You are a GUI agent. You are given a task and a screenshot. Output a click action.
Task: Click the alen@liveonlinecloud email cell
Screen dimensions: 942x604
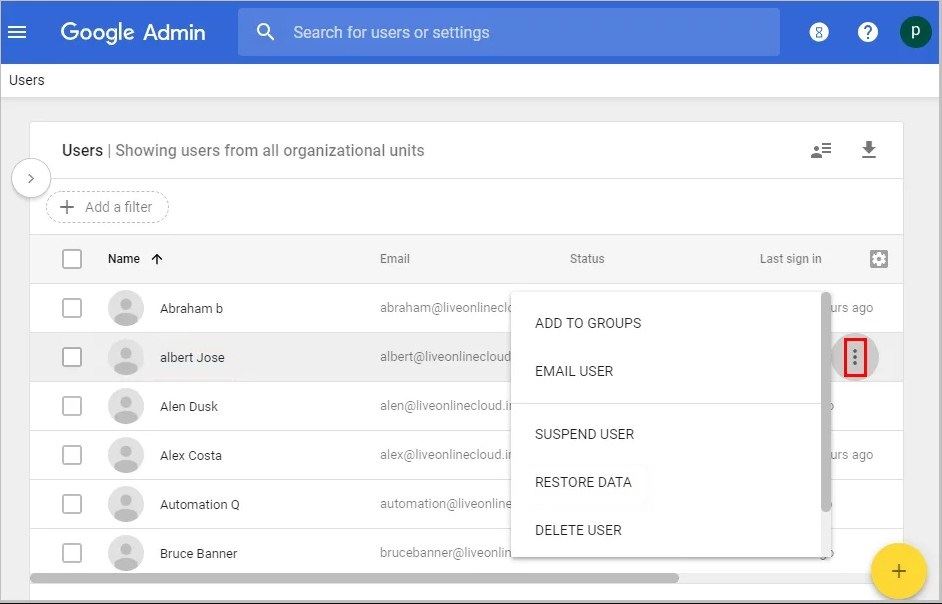pyautogui.click(x=445, y=406)
